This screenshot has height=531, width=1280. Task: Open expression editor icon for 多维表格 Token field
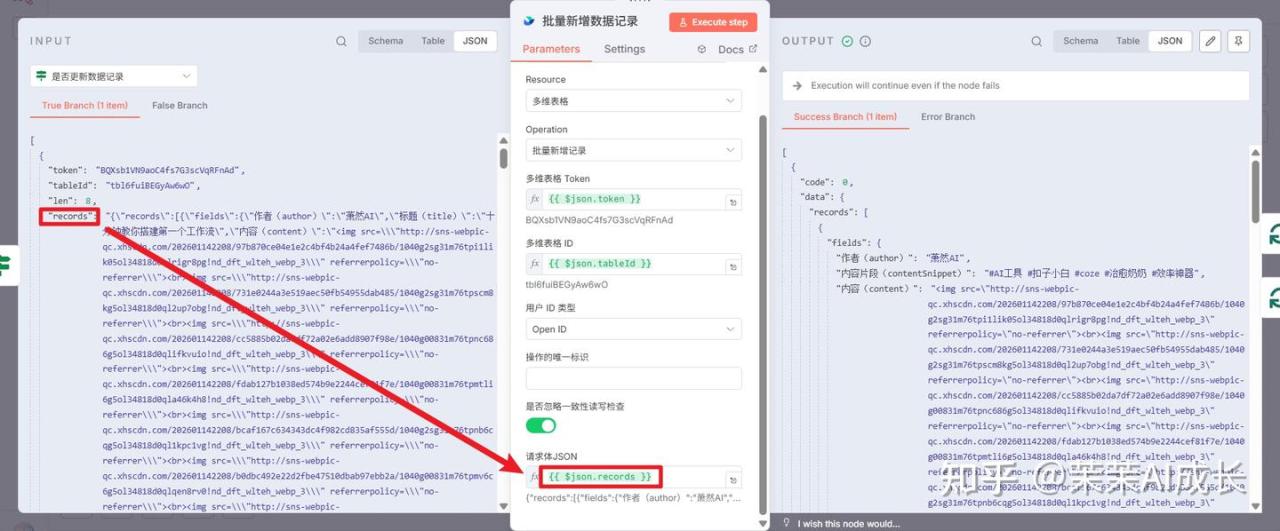[733, 201]
